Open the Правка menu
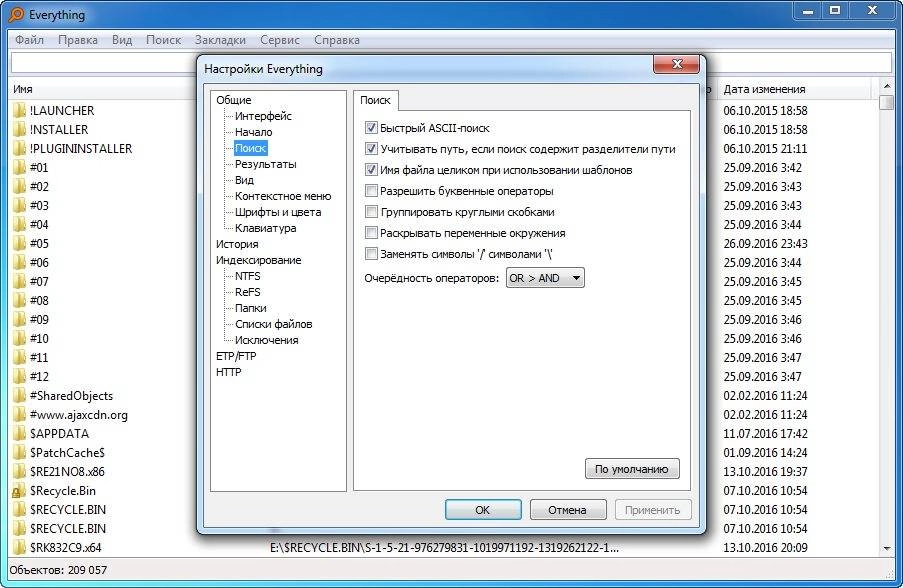This screenshot has height=588, width=903. click(x=78, y=40)
